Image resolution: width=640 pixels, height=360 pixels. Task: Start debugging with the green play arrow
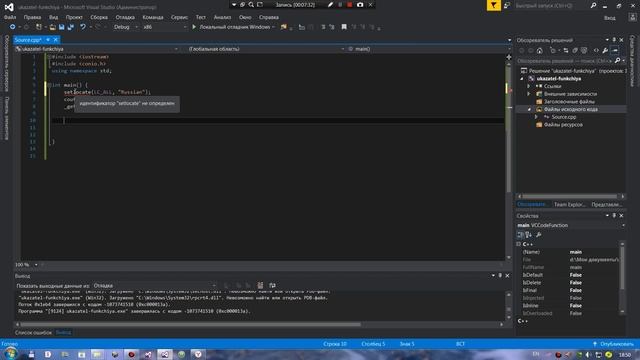pyautogui.click(x=194, y=27)
